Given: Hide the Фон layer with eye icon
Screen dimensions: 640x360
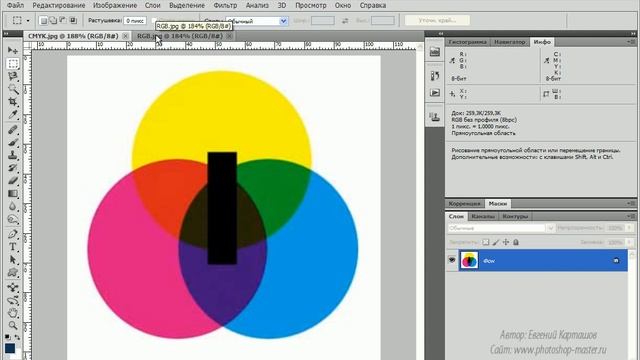Looking at the screenshot, I should pos(452,260).
